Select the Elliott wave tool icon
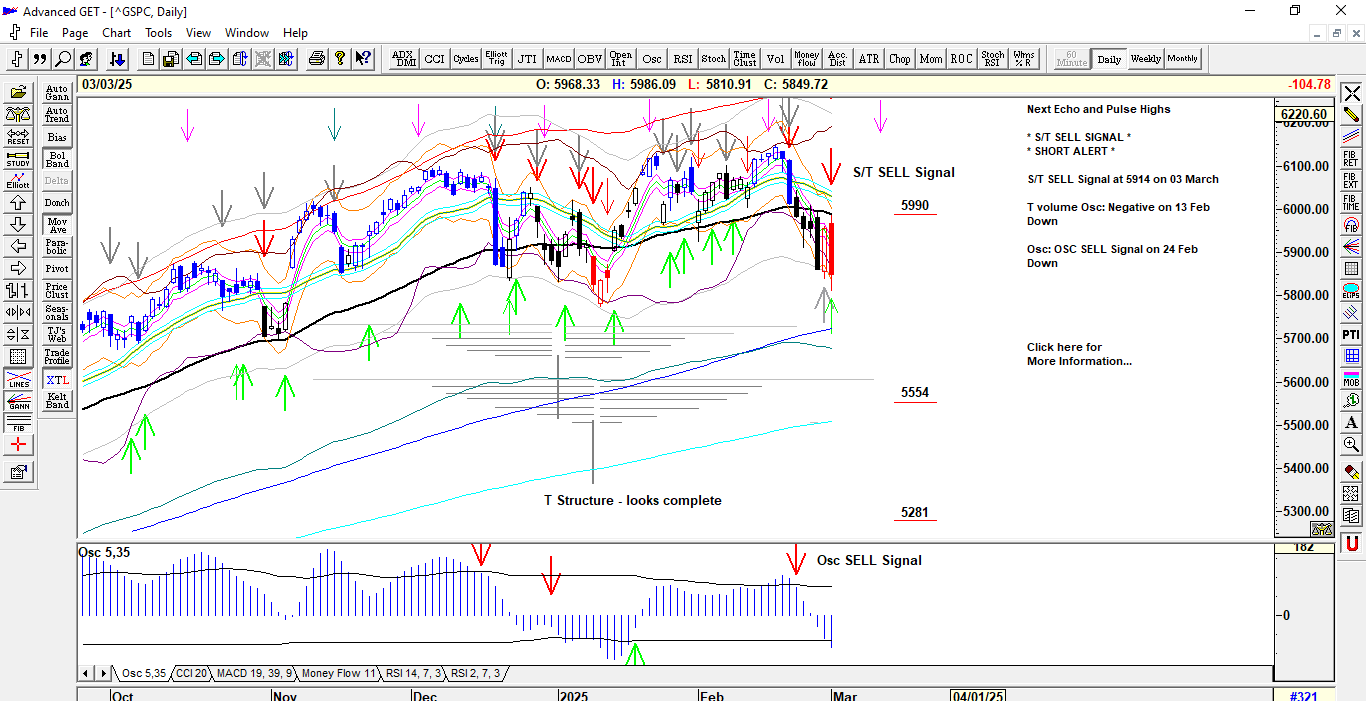Image resolution: width=1366 pixels, height=701 pixels. 18,181
